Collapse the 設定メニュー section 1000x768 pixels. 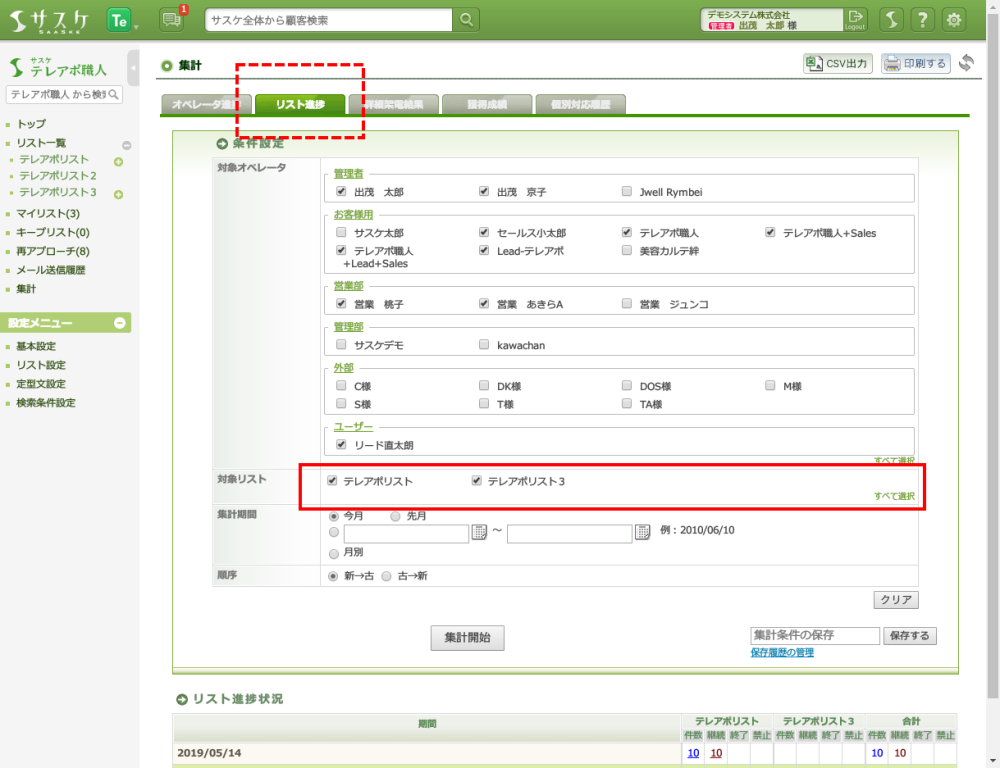[x=119, y=323]
